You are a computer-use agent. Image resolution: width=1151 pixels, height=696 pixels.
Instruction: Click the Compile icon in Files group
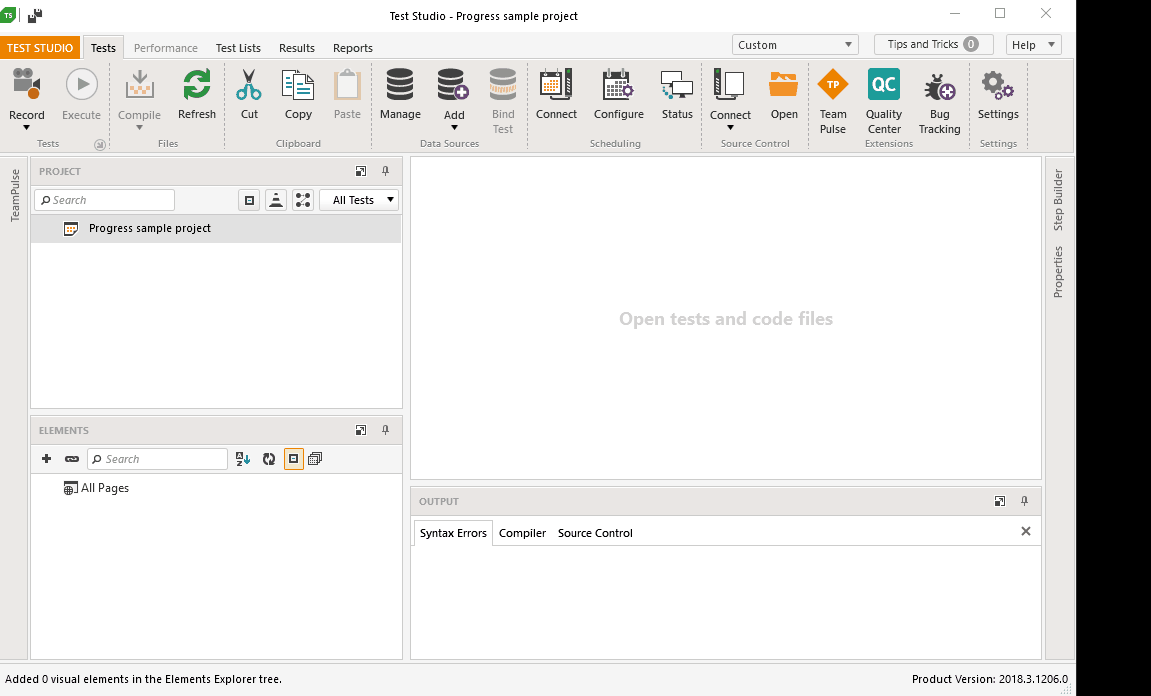[x=139, y=84]
